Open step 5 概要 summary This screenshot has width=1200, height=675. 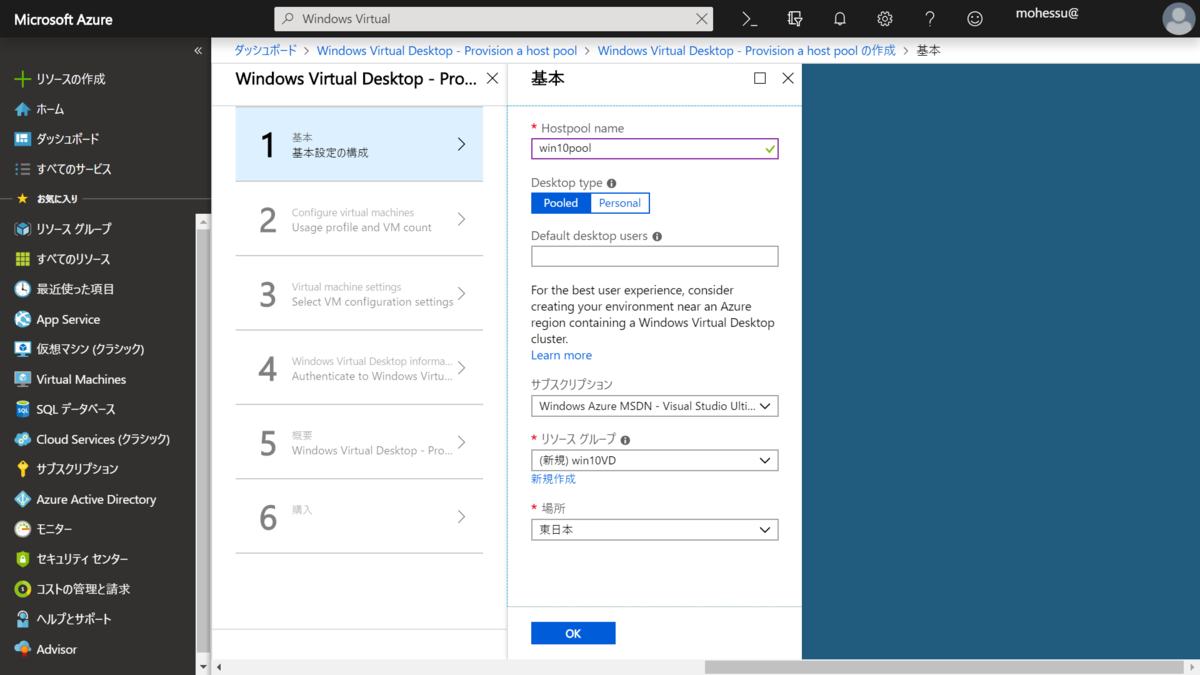359,443
